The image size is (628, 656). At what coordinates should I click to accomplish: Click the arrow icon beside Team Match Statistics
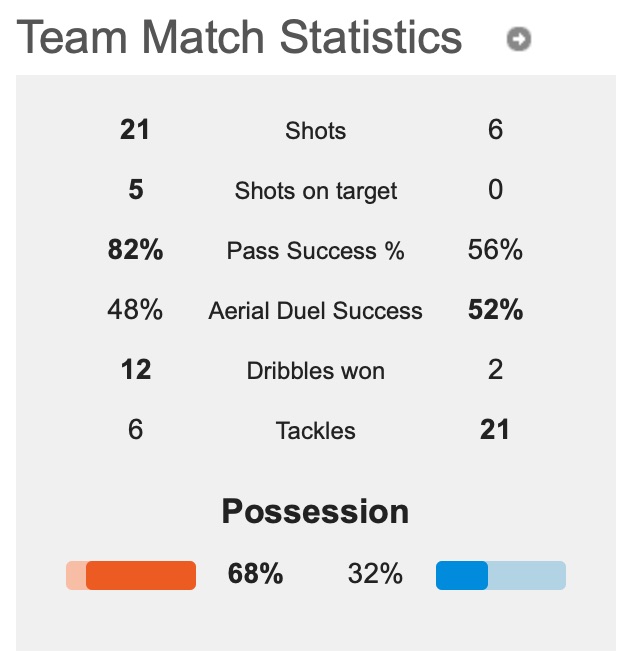[519, 39]
